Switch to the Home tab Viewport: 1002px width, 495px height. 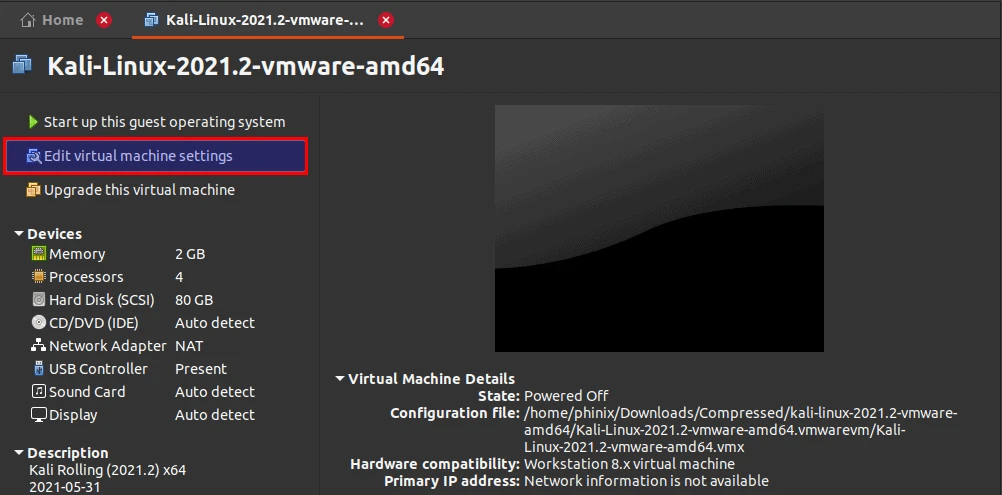(x=63, y=20)
